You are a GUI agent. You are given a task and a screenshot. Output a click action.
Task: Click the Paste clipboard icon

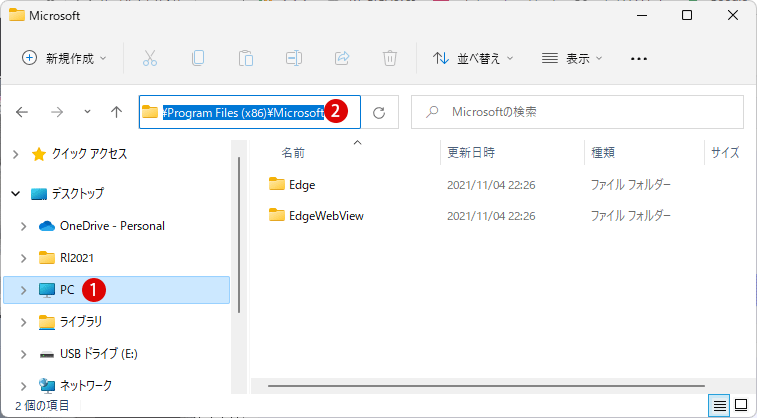(x=246, y=58)
